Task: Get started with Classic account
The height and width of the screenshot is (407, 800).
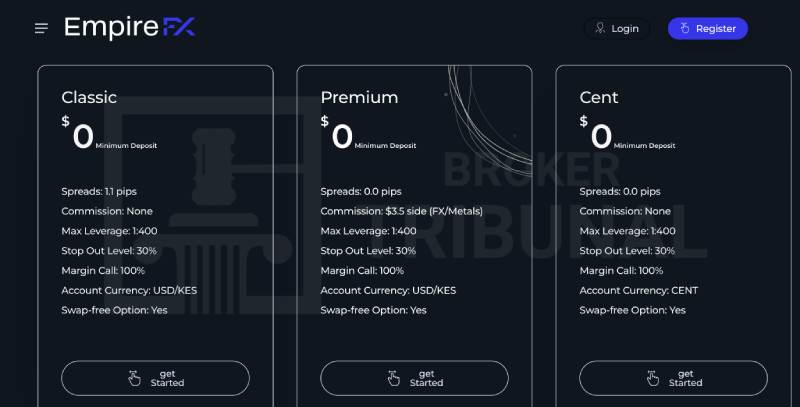Action: 156,378
